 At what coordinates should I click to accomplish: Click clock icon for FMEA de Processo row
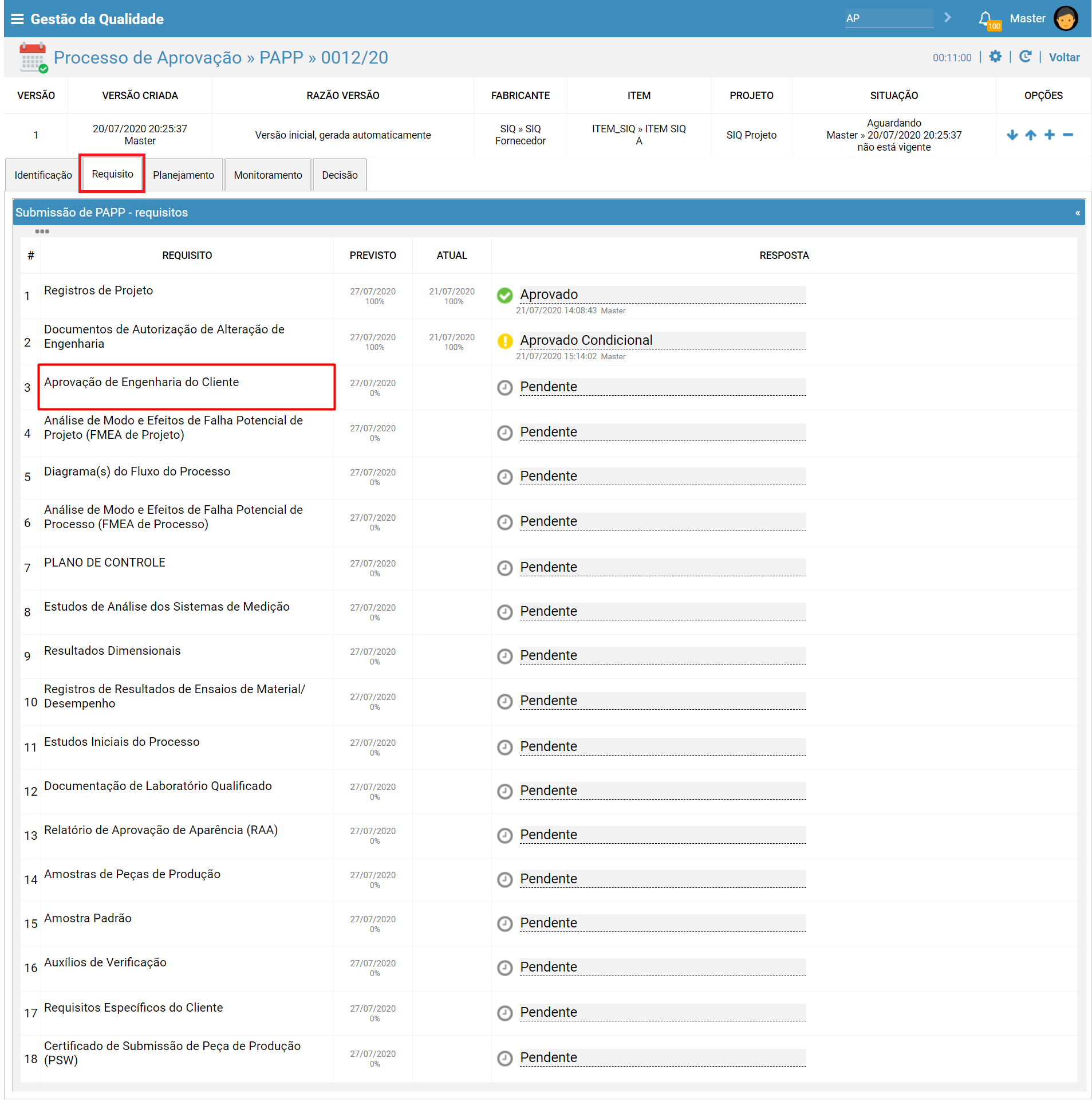point(504,522)
